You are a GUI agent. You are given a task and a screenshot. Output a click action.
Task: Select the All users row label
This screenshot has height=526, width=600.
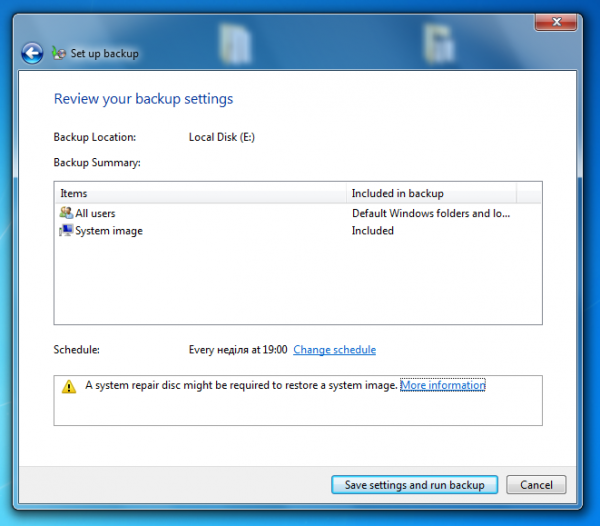coord(95,213)
